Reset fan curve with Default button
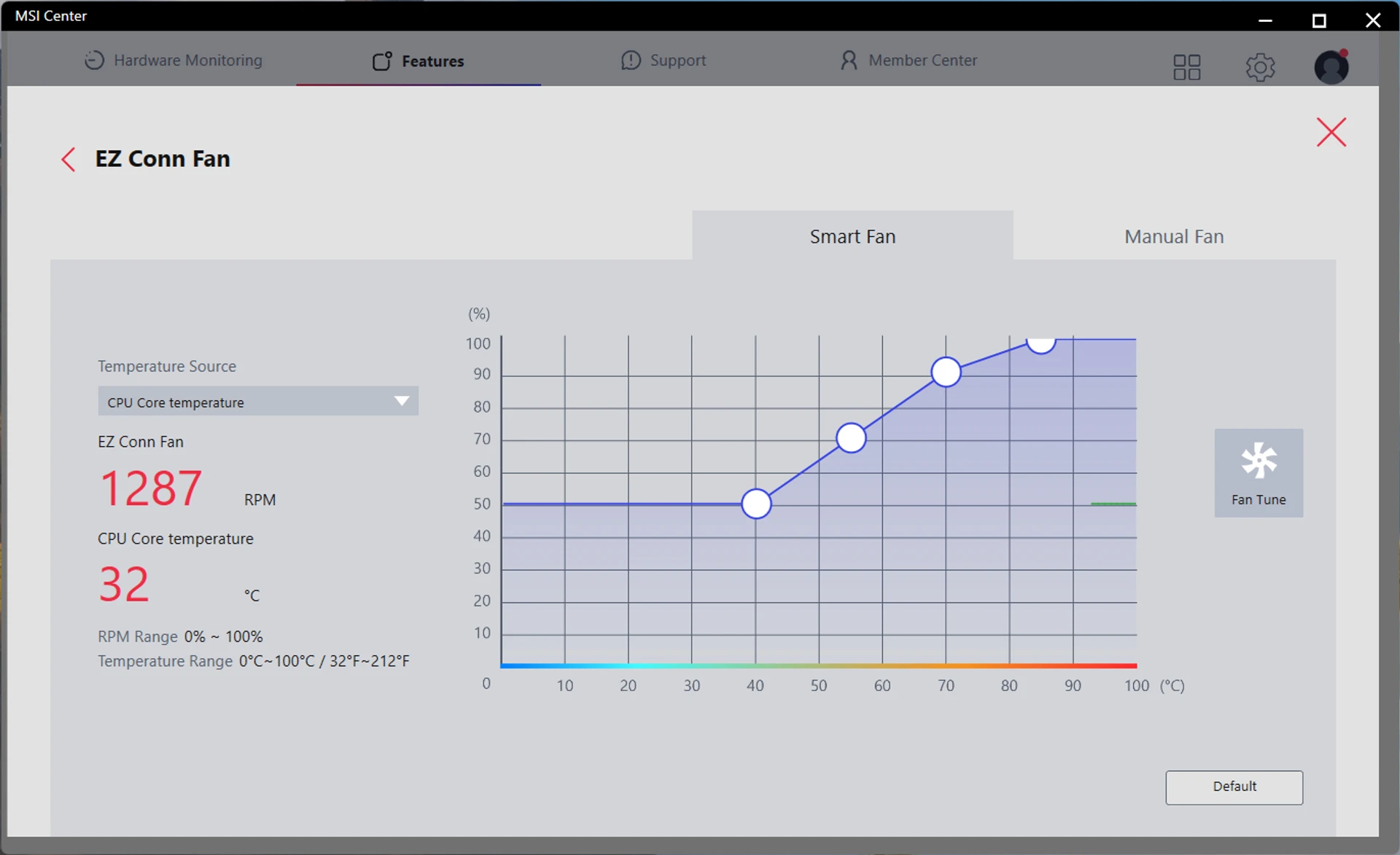 point(1234,787)
